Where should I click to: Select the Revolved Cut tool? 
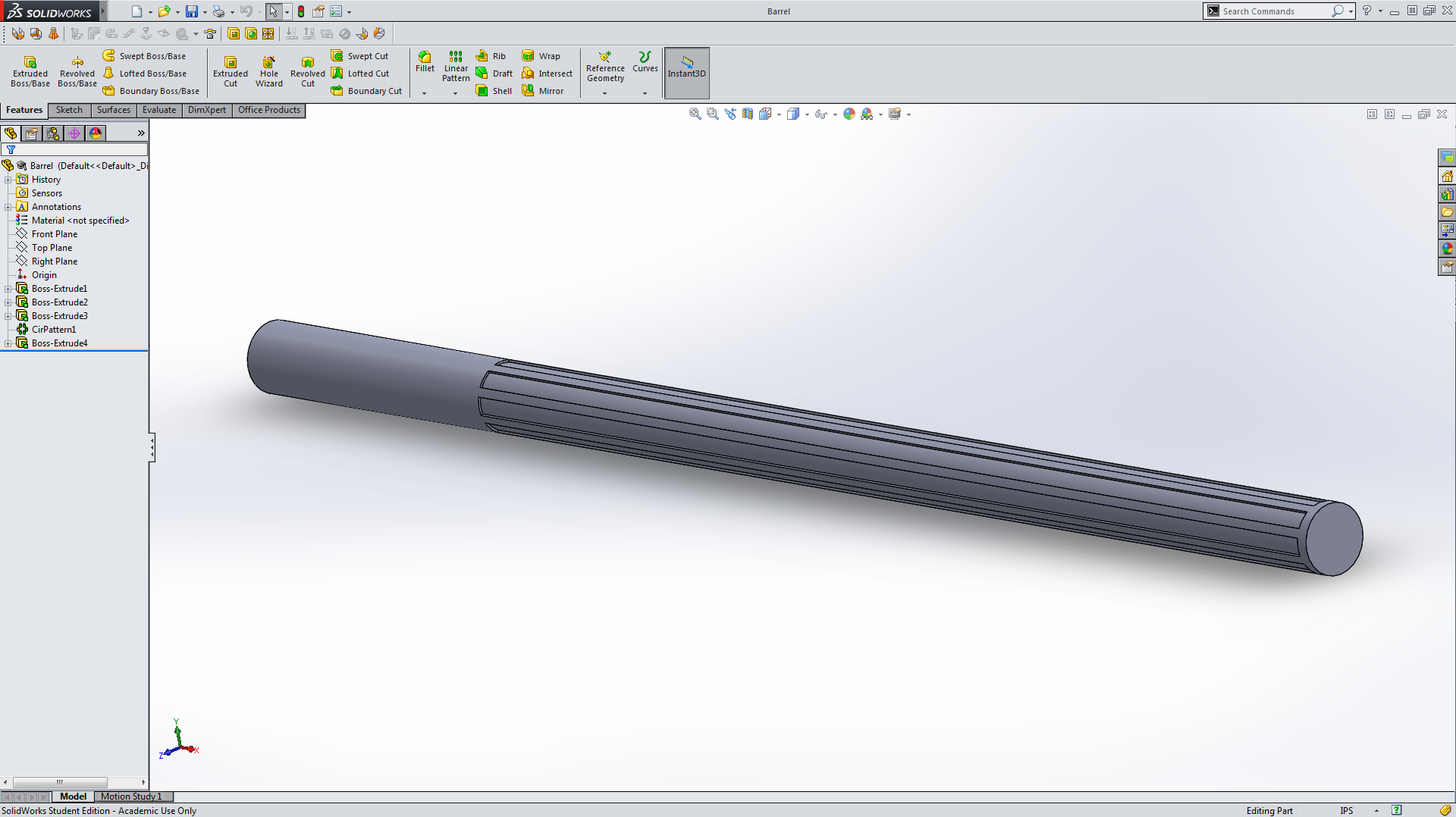(x=308, y=72)
